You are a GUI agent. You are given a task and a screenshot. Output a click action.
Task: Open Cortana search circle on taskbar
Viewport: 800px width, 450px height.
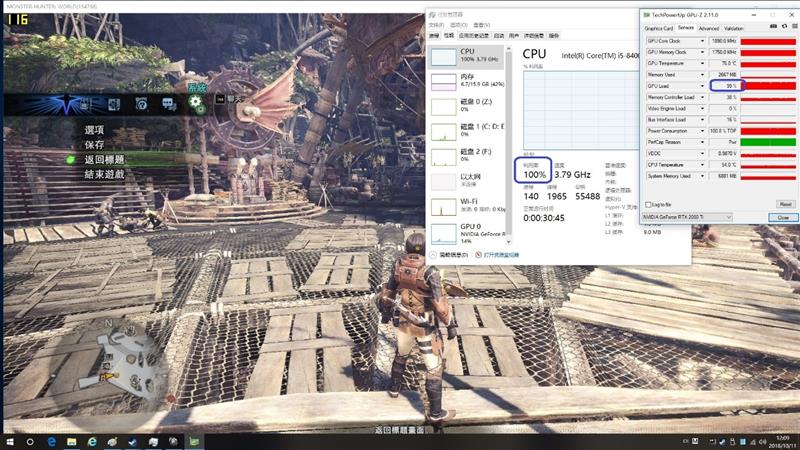tap(30, 442)
